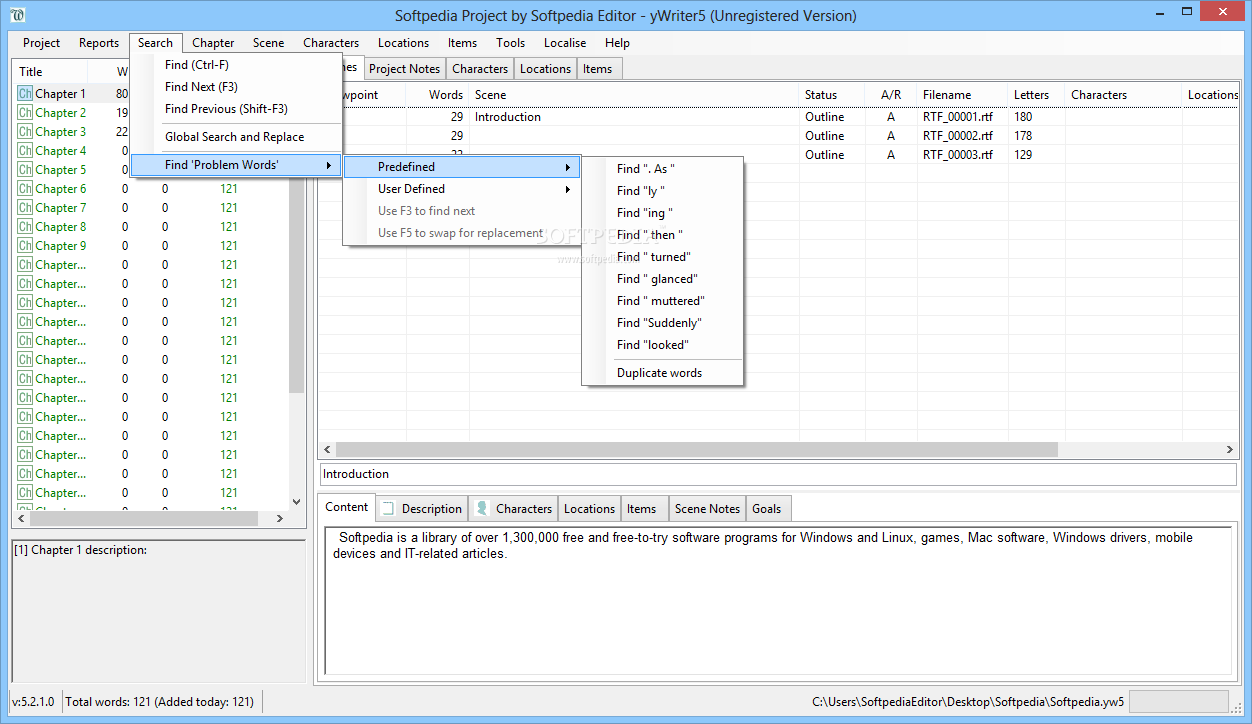Open the Help menu
The height and width of the screenshot is (724, 1252).
pyautogui.click(x=617, y=43)
